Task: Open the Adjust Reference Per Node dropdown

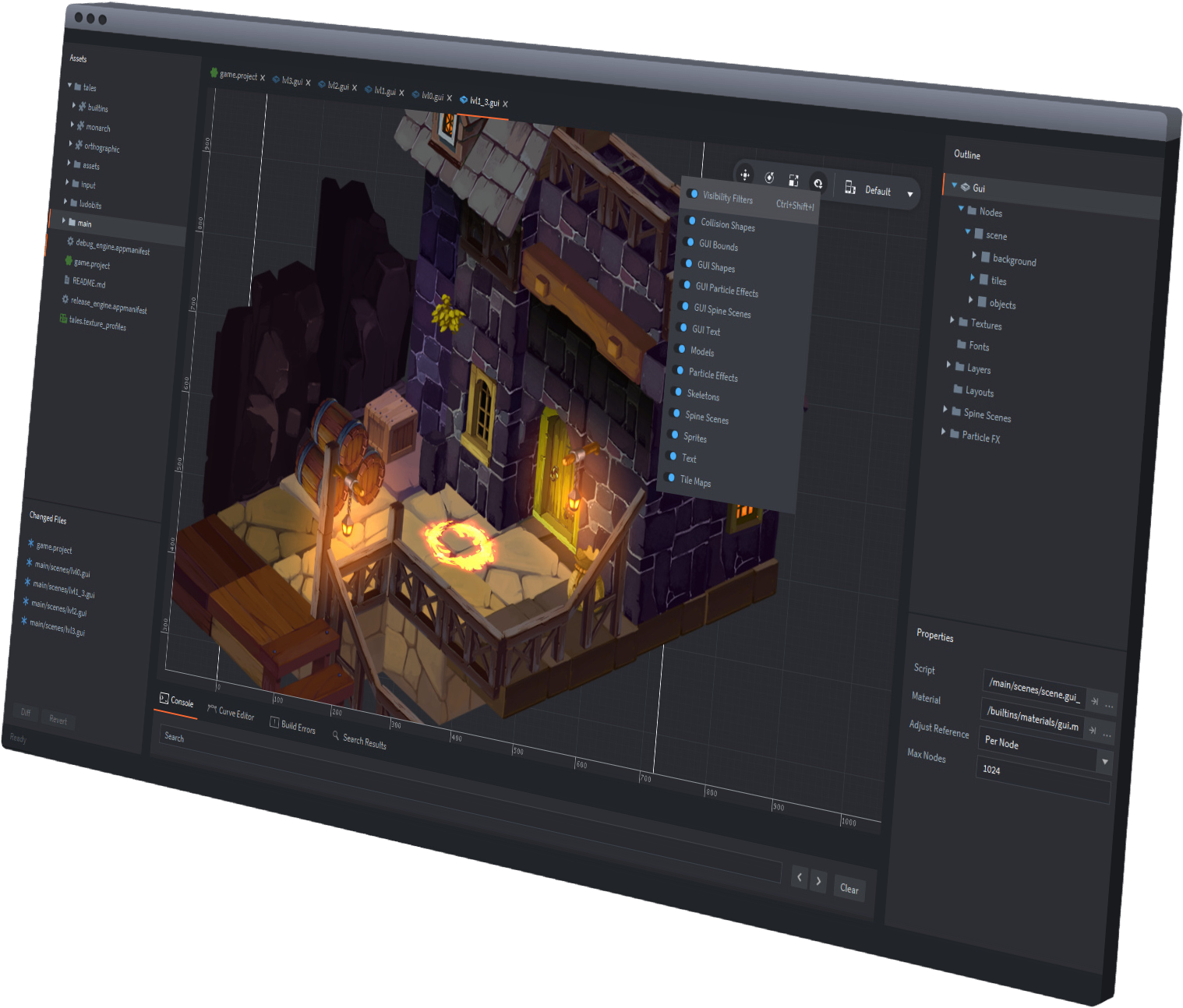Action: tap(1104, 762)
